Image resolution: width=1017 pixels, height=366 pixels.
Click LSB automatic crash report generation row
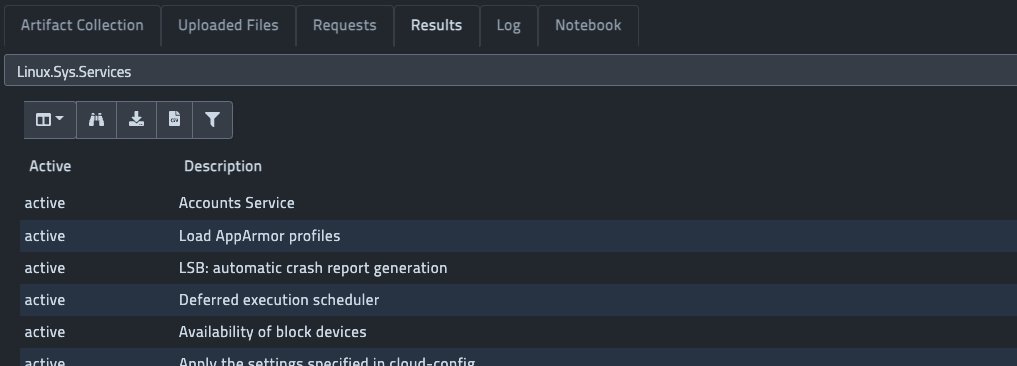click(518, 268)
